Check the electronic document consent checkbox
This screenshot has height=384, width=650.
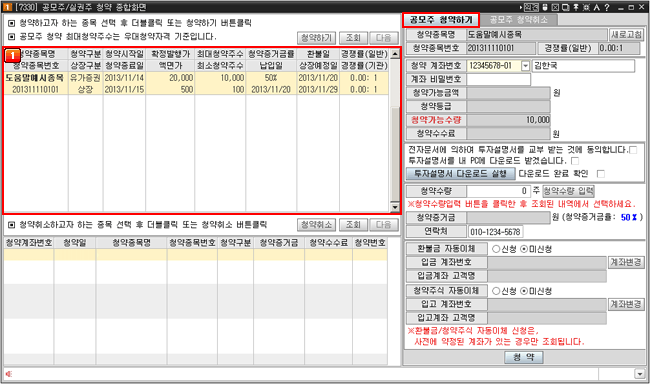(x=633, y=150)
